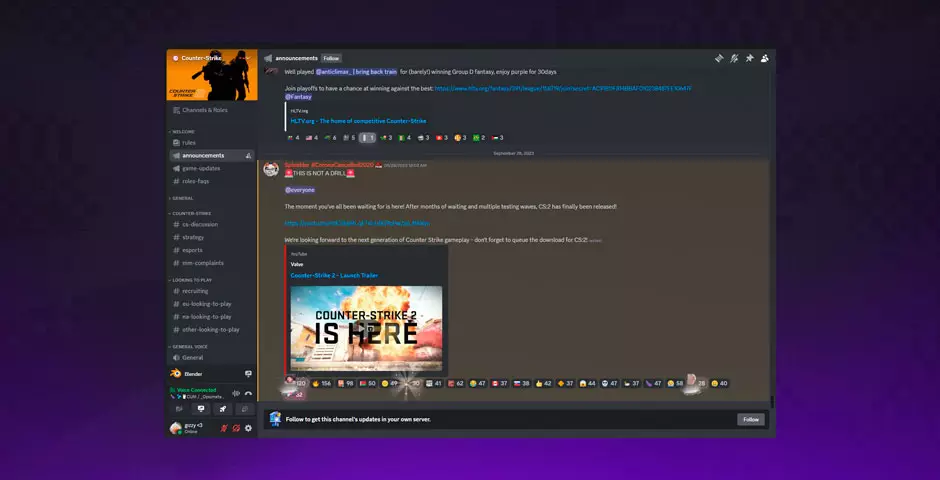Open Counter-Strike 2 - Launch Trailer link

coord(334,276)
